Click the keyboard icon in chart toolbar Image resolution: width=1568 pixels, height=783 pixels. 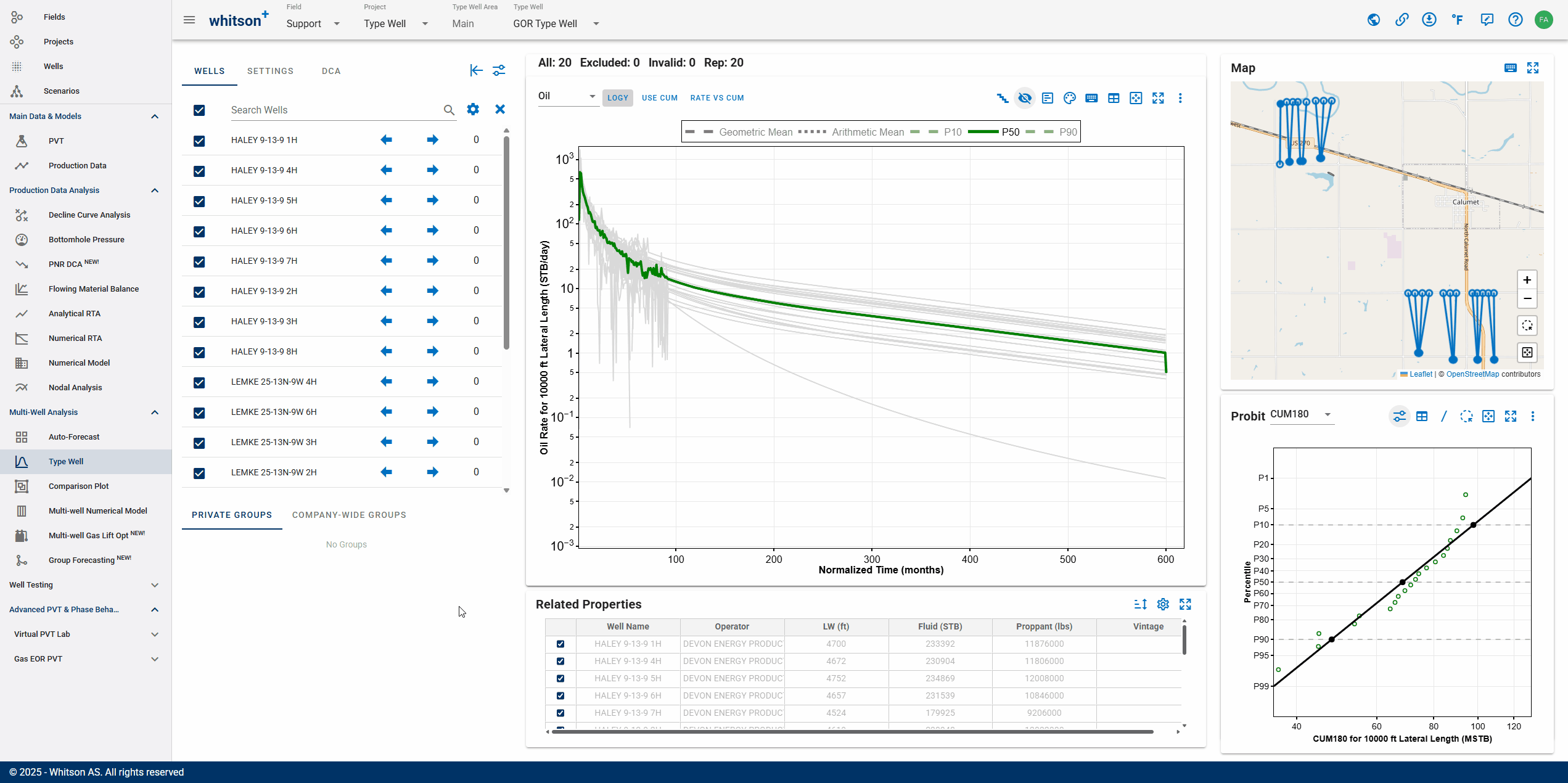pos(1091,98)
